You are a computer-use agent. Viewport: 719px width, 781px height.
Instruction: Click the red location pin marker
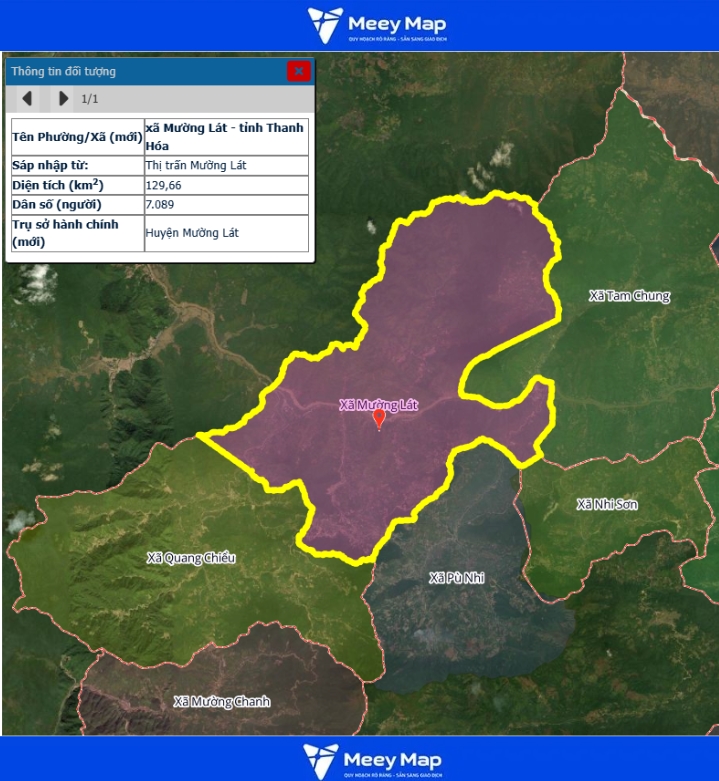tap(378, 420)
